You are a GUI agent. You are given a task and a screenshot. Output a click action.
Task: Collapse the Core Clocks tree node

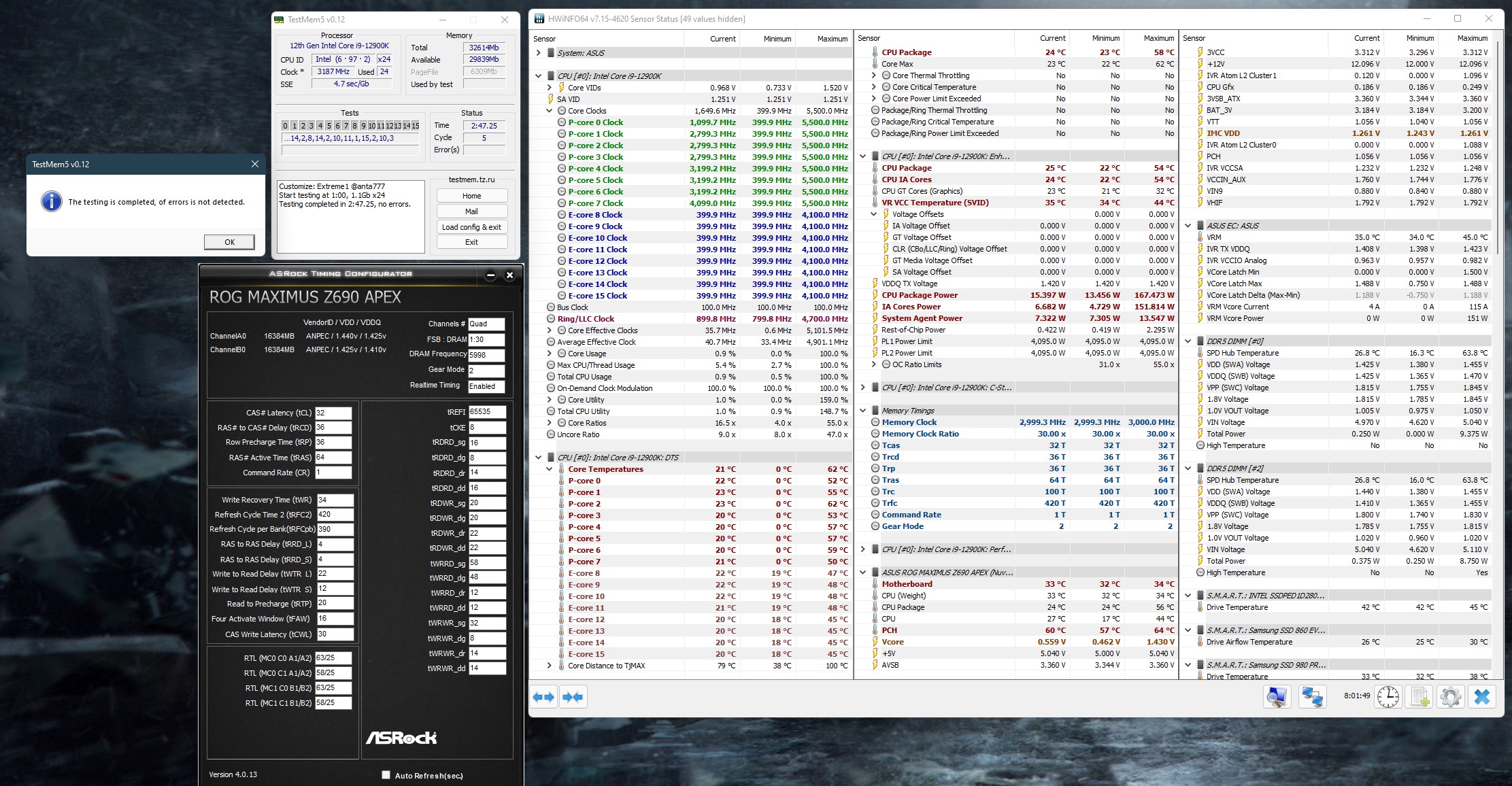point(550,111)
